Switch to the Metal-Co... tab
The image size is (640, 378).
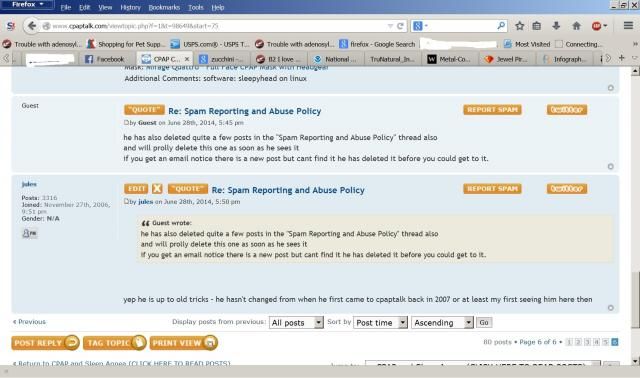click(x=449, y=59)
